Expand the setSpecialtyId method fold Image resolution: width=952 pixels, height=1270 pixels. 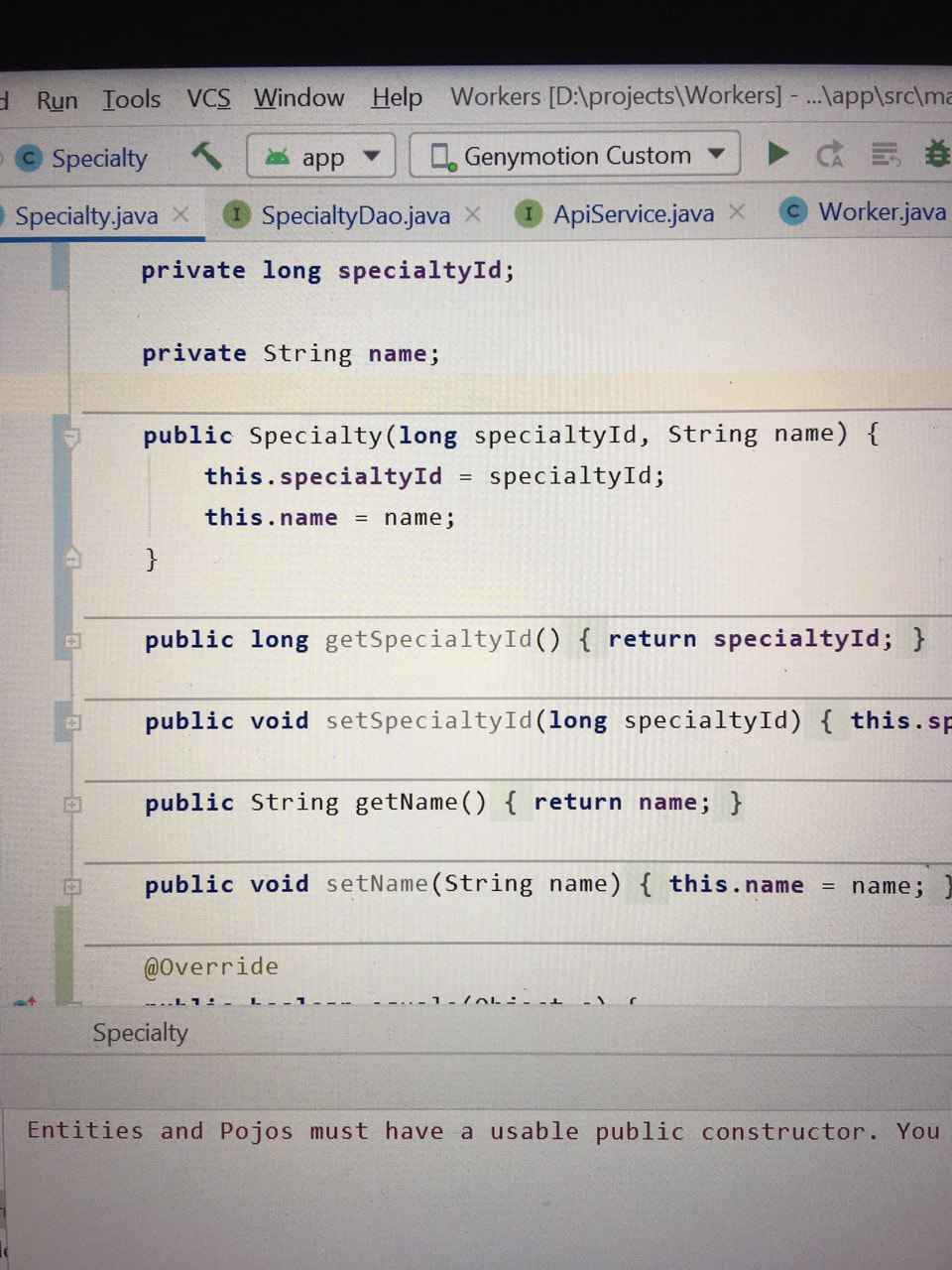click(x=71, y=723)
